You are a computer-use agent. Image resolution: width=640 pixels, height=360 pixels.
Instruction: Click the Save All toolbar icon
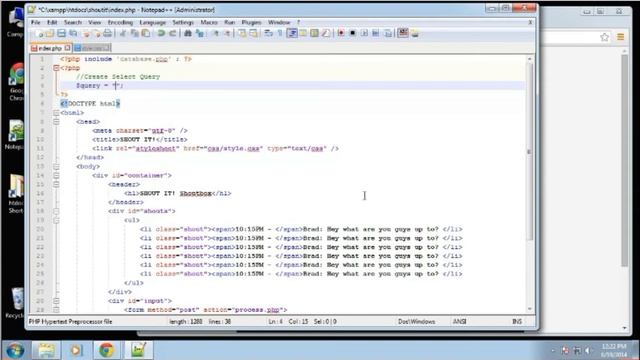click(73, 33)
